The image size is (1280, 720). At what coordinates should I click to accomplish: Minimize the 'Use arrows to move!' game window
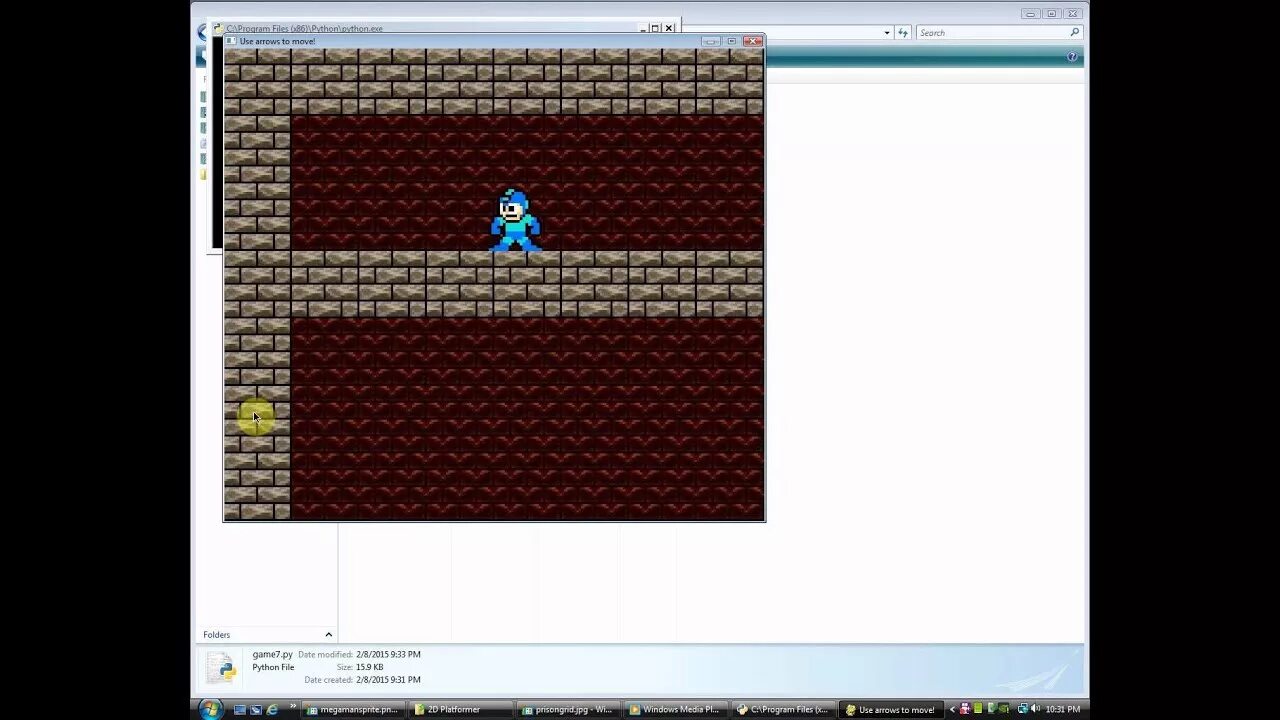[x=711, y=41]
